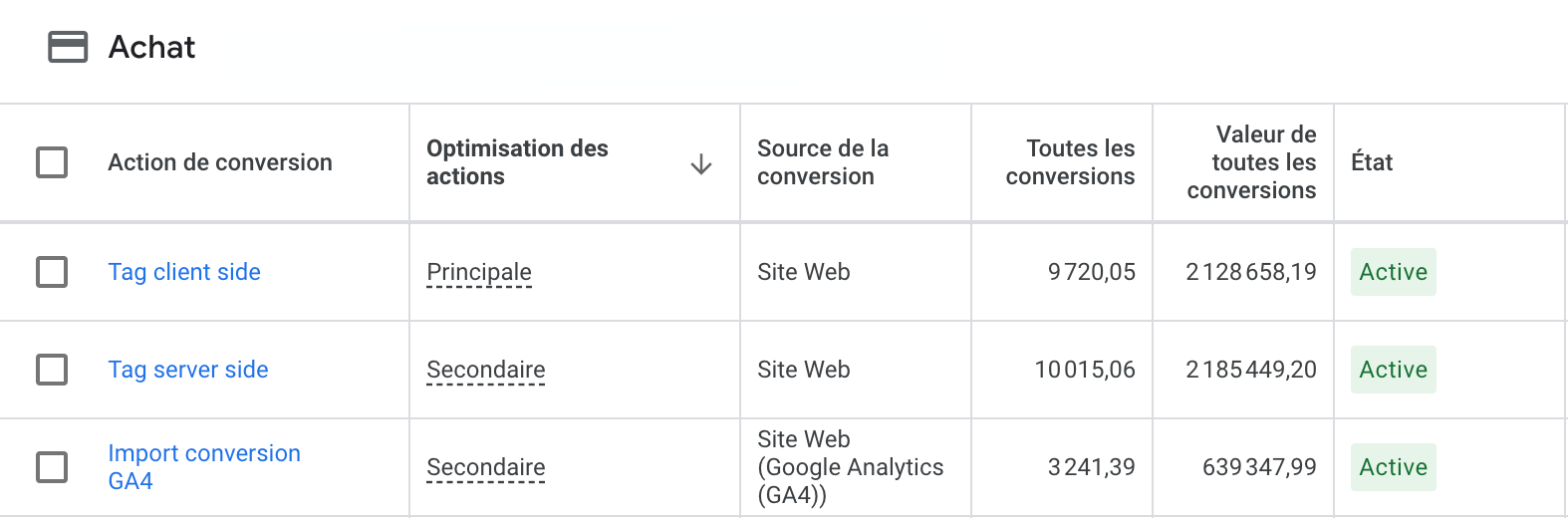Check the Tag server side row checkbox
This screenshot has height=518, width=1568.
52,370
